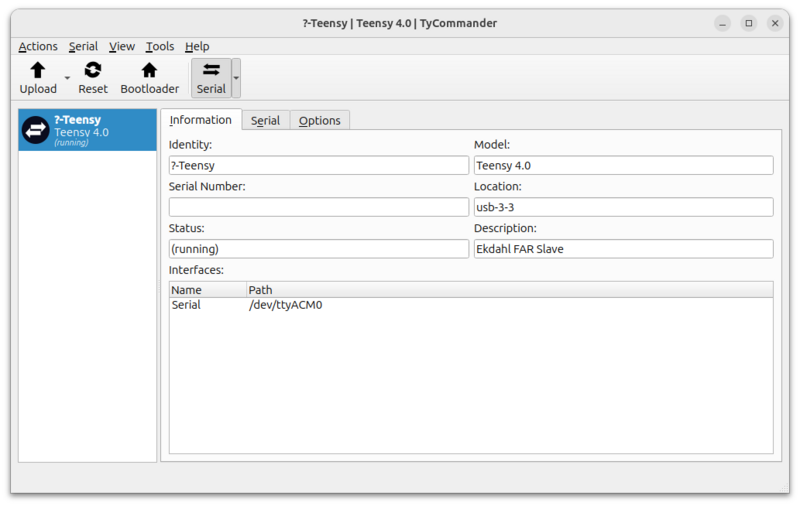Select the /dev/ttyACM0 interface row
The width and height of the screenshot is (800, 506).
point(285,305)
